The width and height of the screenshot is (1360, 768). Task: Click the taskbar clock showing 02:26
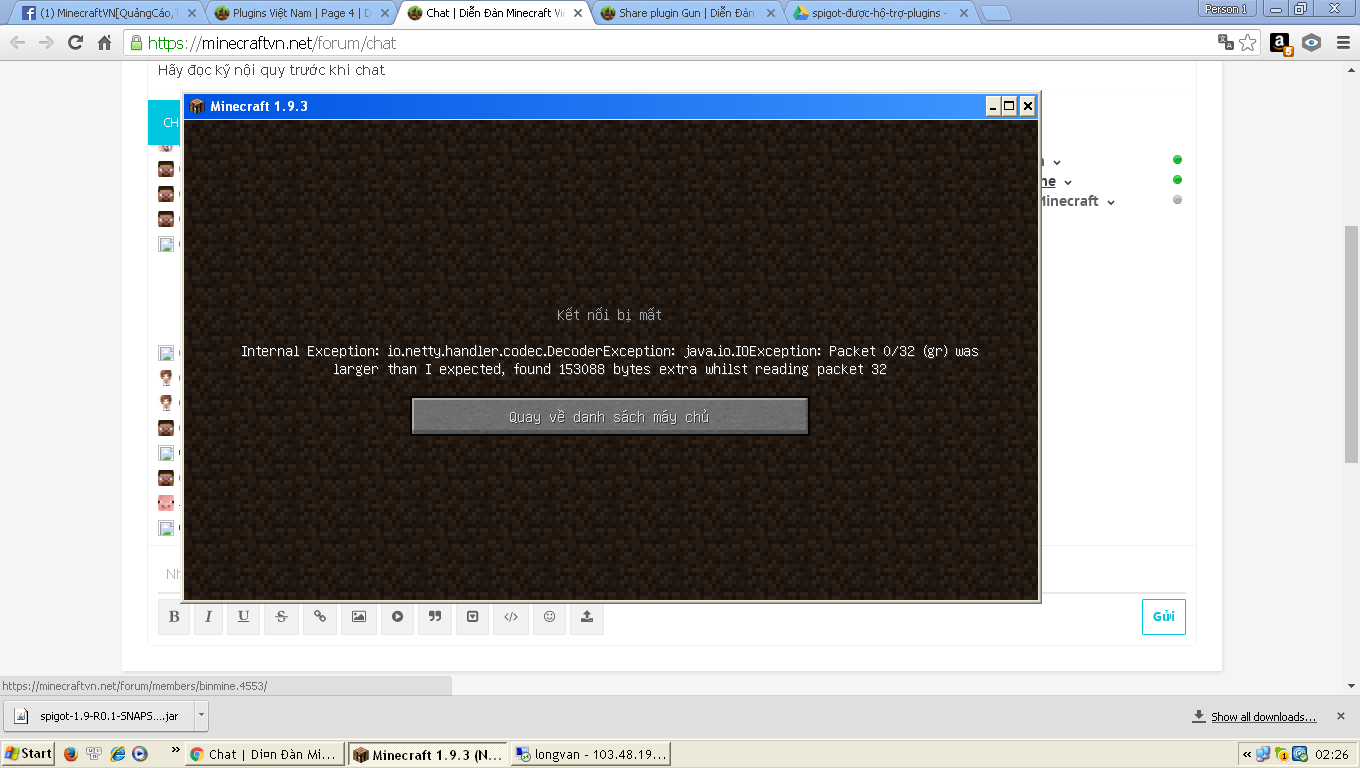click(x=1333, y=754)
